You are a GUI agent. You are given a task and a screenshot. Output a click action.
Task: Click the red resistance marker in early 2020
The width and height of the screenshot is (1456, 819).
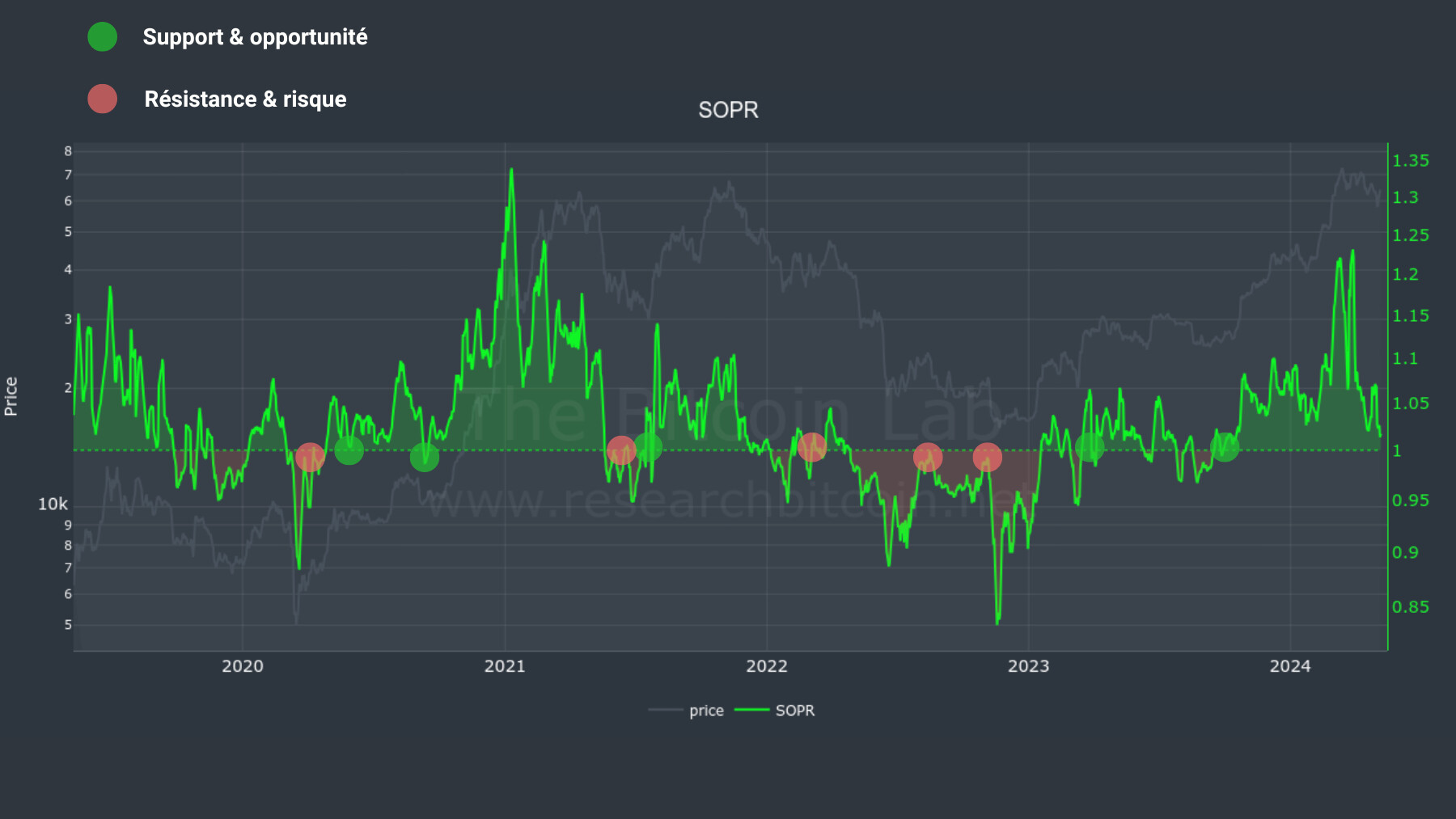pos(310,458)
